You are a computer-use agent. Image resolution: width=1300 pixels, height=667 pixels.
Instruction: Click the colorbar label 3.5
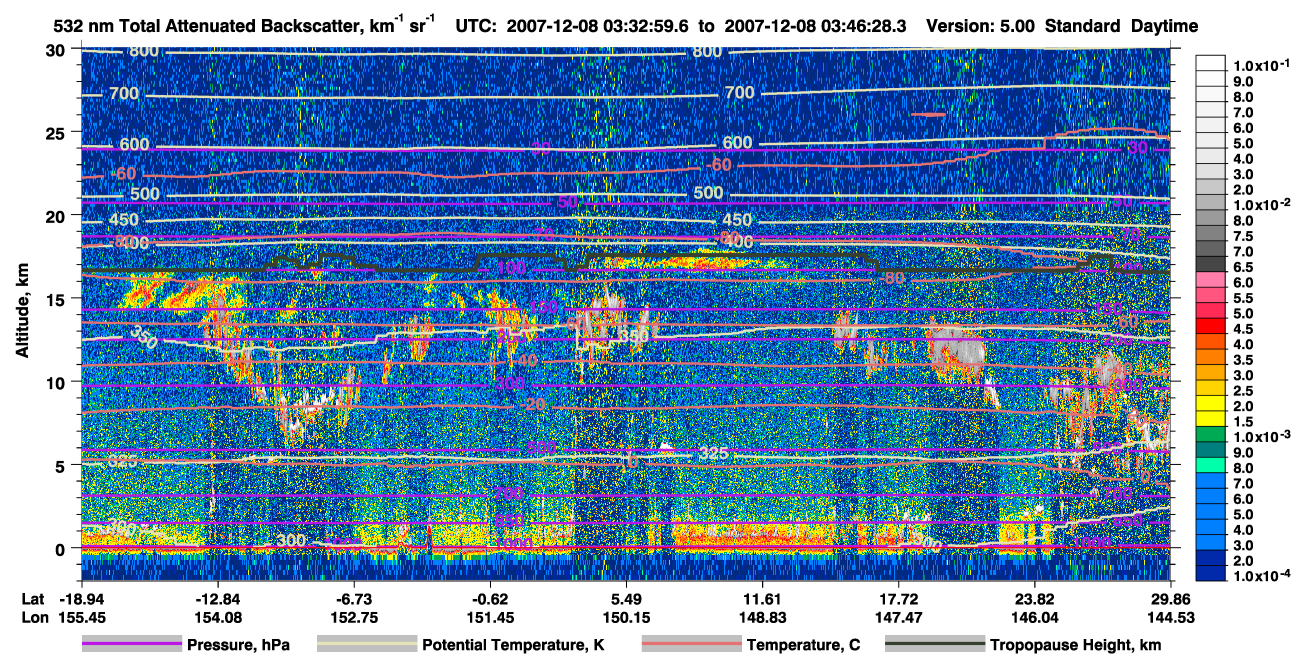(x=1244, y=359)
